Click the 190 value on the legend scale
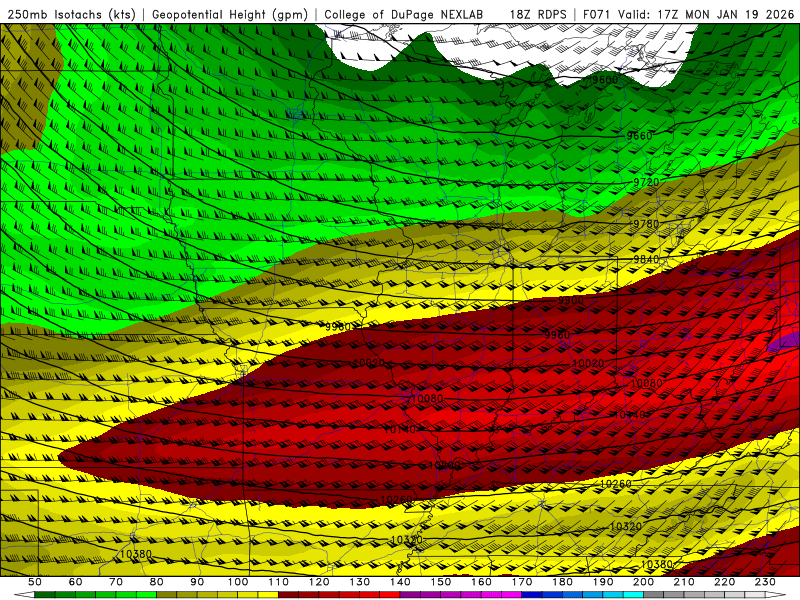The image size is (800, 600). pos(603,582)
